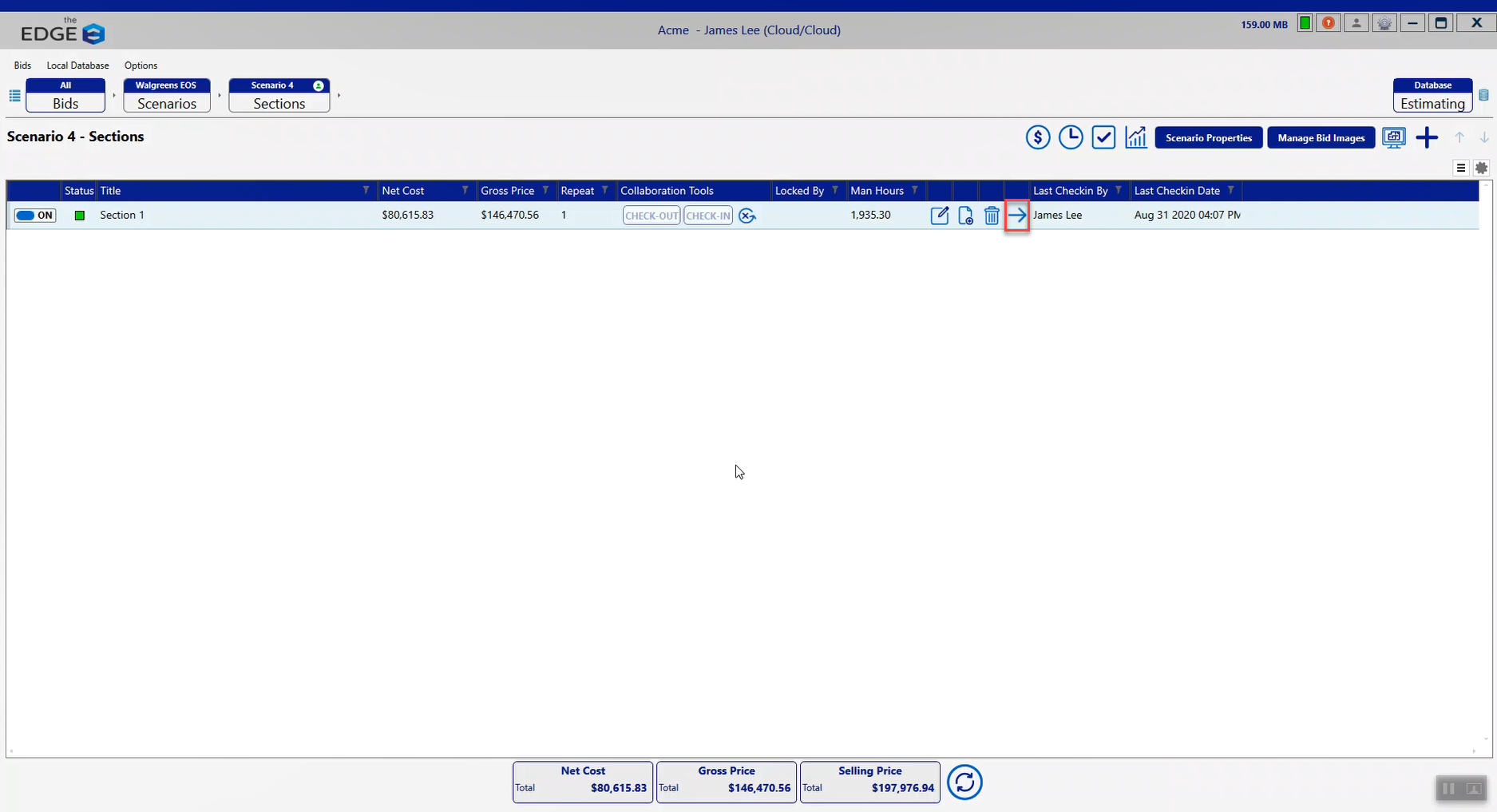Image resolution: width=1497 pixels, height=812 pixels.
Task: Click the clock labor hours icon
Action: pyautogui.click(x=1070, y=137)
